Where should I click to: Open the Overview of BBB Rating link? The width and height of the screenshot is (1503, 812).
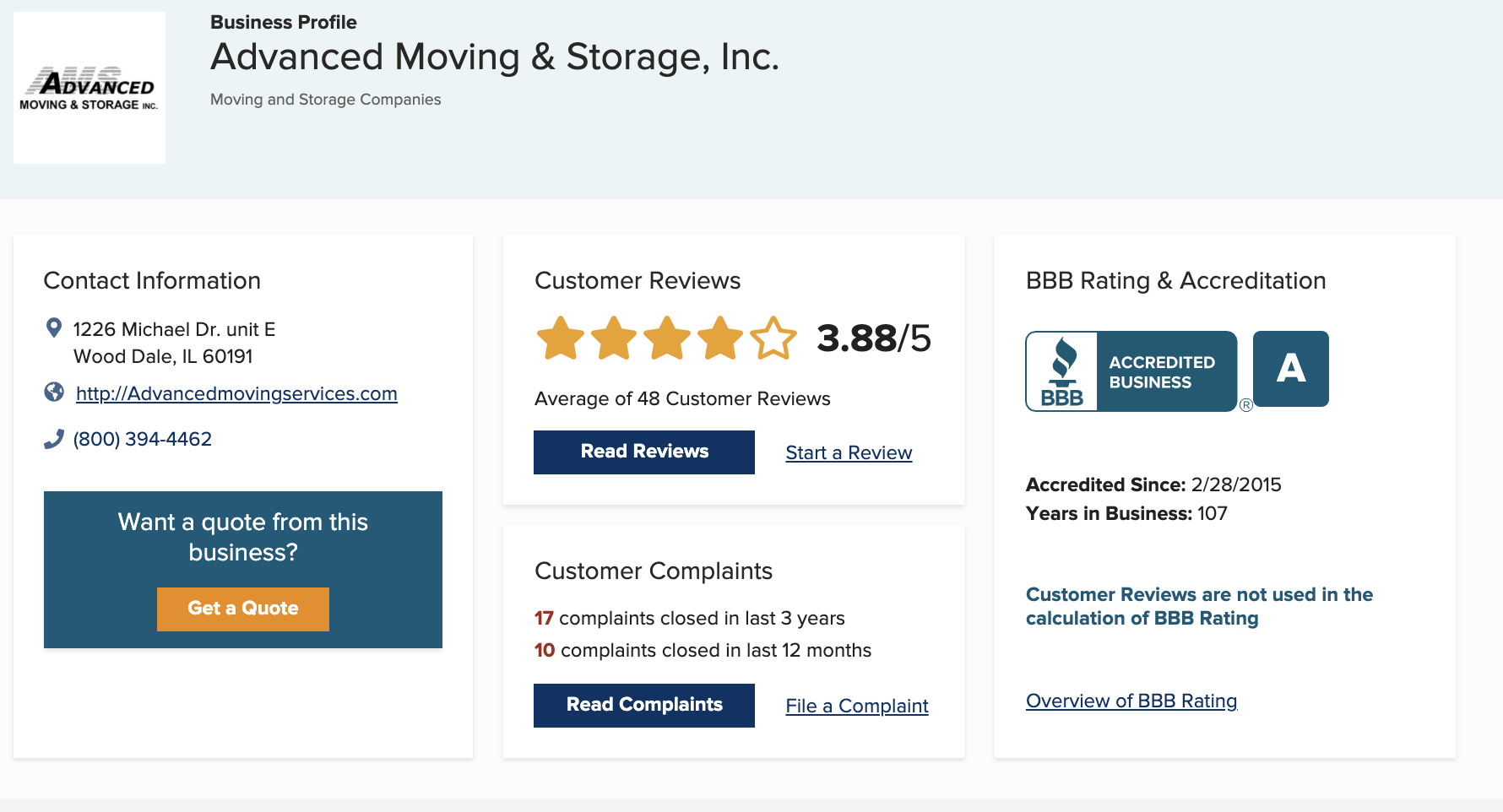click(1131, 701)
